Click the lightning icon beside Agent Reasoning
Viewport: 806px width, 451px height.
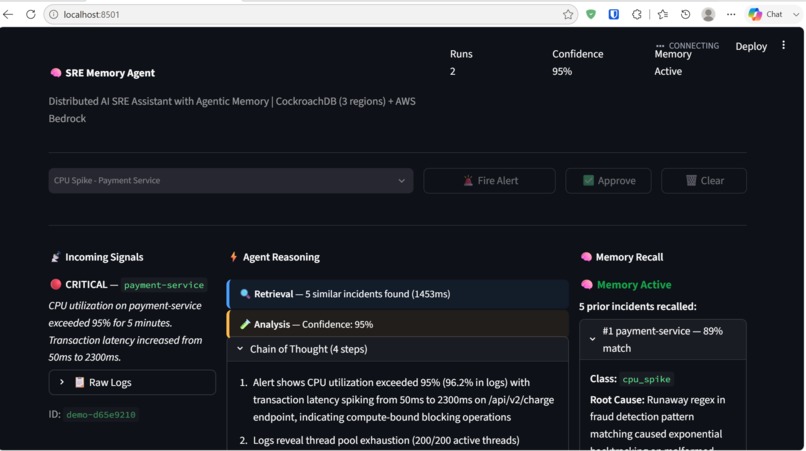(234, 257)
